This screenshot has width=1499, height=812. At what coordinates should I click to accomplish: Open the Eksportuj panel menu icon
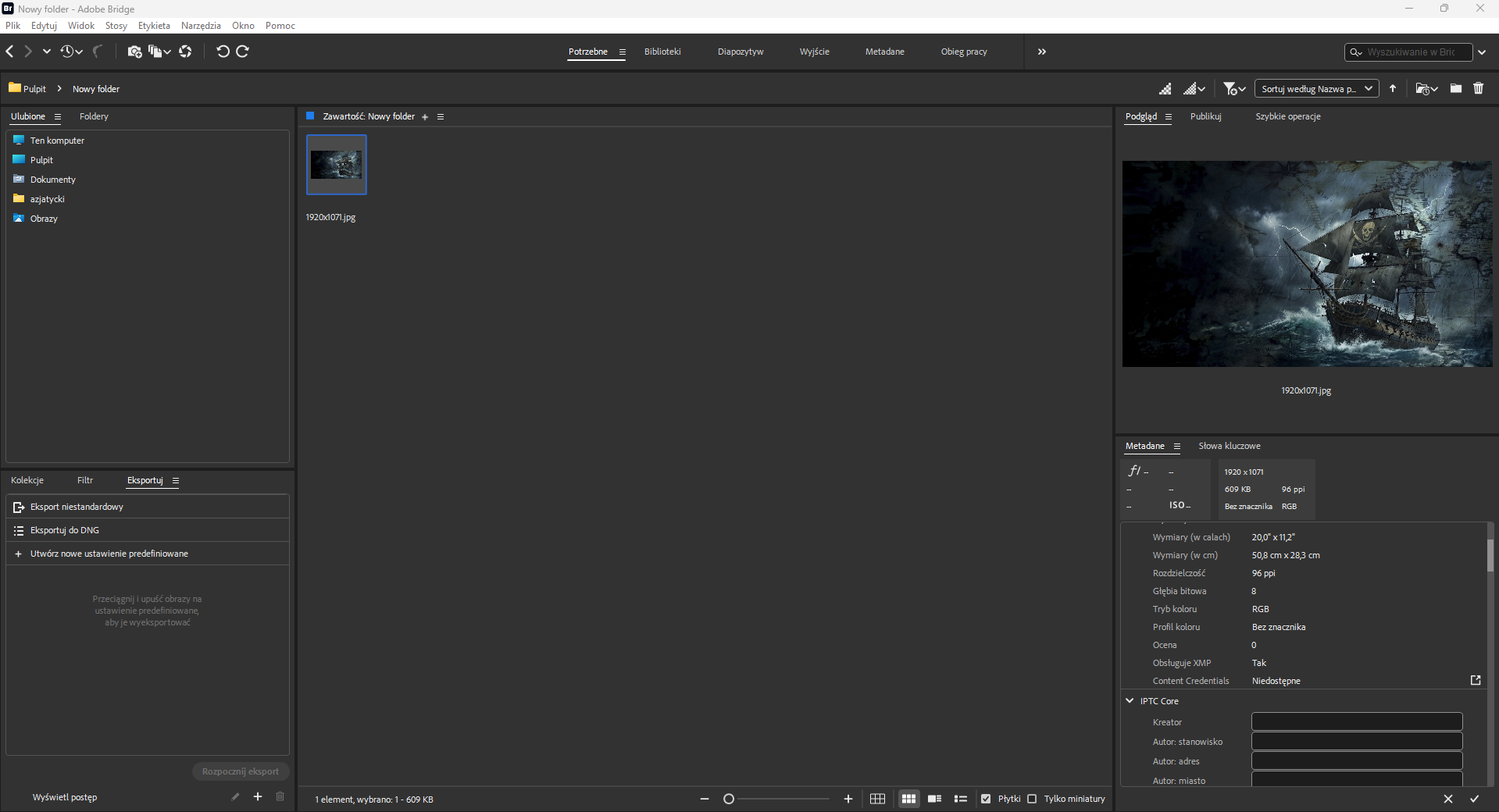[x=176, y=481]
